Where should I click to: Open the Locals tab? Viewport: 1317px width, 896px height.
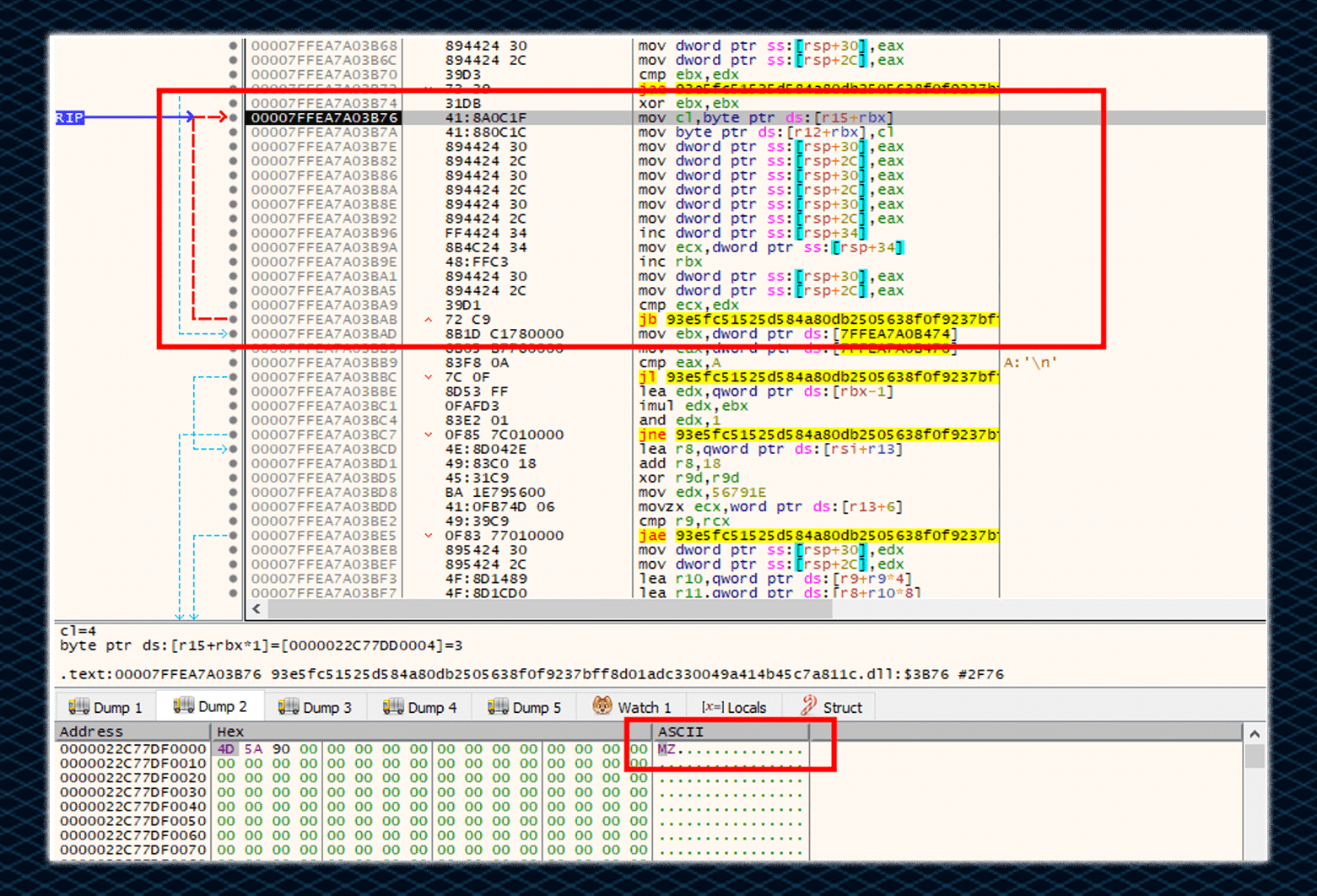tap(734, 707)
